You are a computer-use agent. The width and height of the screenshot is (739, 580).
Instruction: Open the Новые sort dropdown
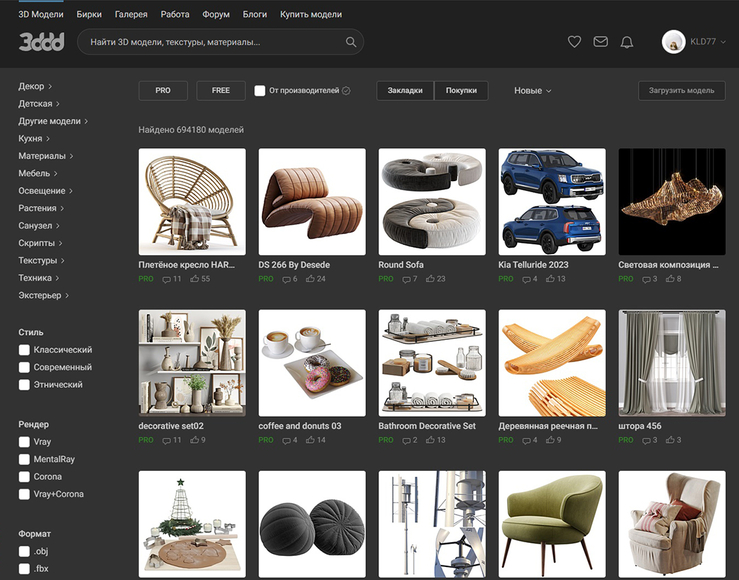(532, 90)
